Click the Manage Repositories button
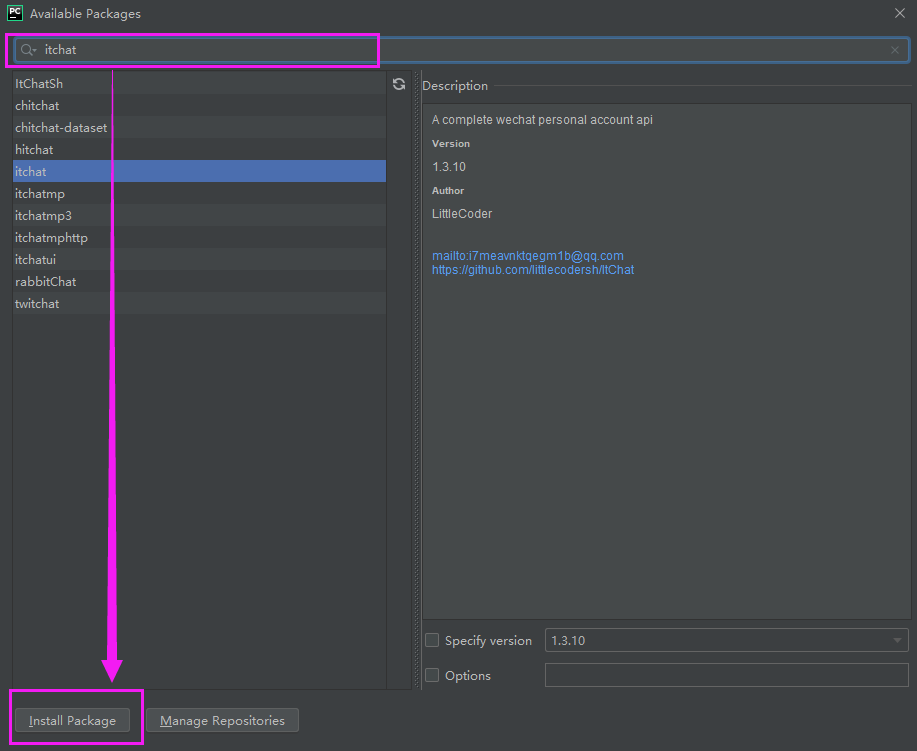 [222, 721]
